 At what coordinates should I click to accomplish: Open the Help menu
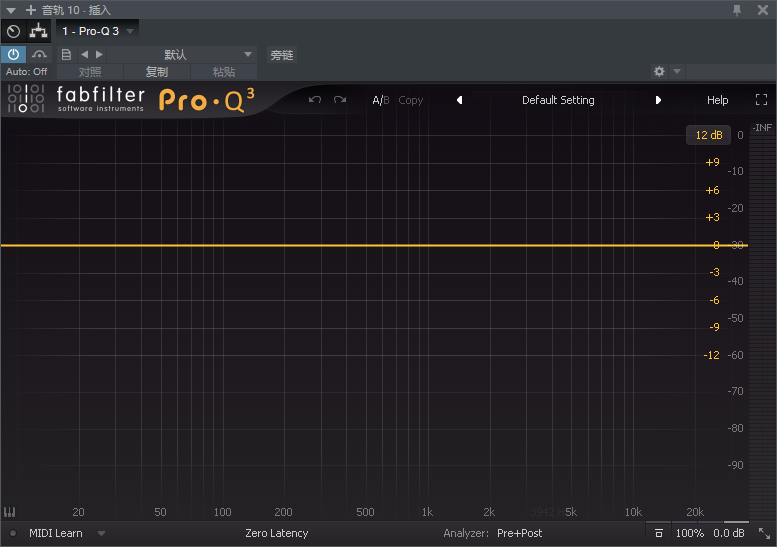pos(717,100)
